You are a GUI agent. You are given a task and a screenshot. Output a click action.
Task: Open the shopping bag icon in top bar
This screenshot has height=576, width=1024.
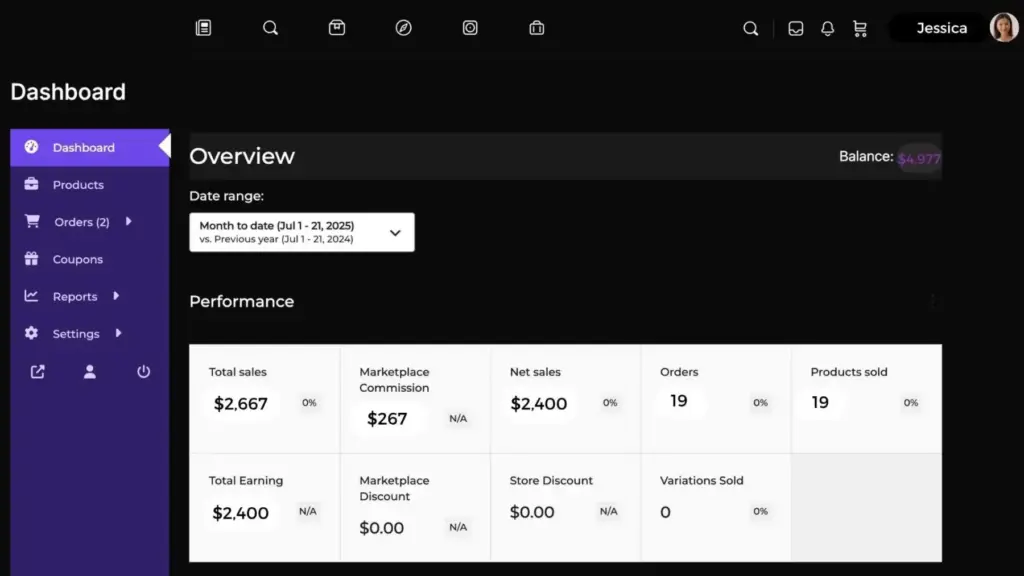point(537,28)
